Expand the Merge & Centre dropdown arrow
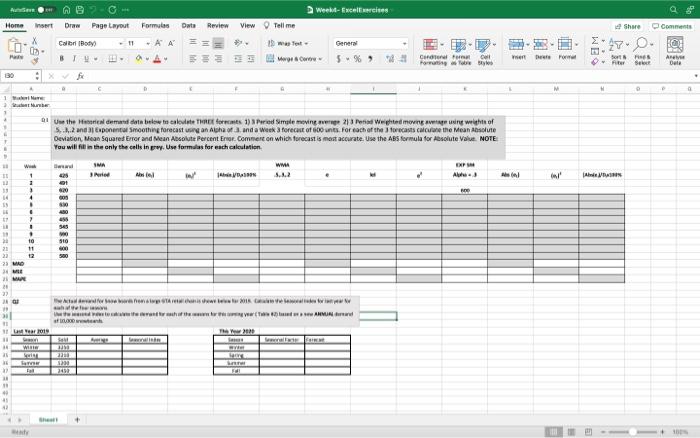The height and width of the screenshot is (438, 700). point(320,59)
